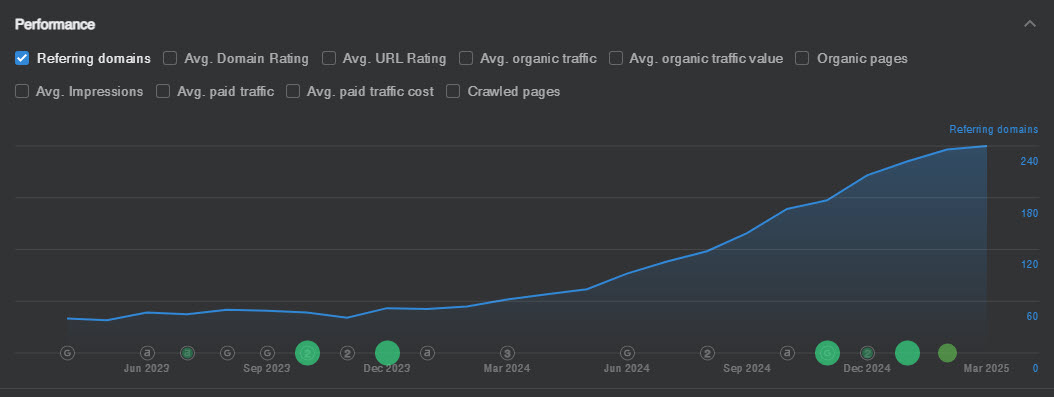Viewport: 1054px width, 397px height.
Task: Check the Avg. Impressions checkbox
Action: pyautogui.click(x=22, y=91)
